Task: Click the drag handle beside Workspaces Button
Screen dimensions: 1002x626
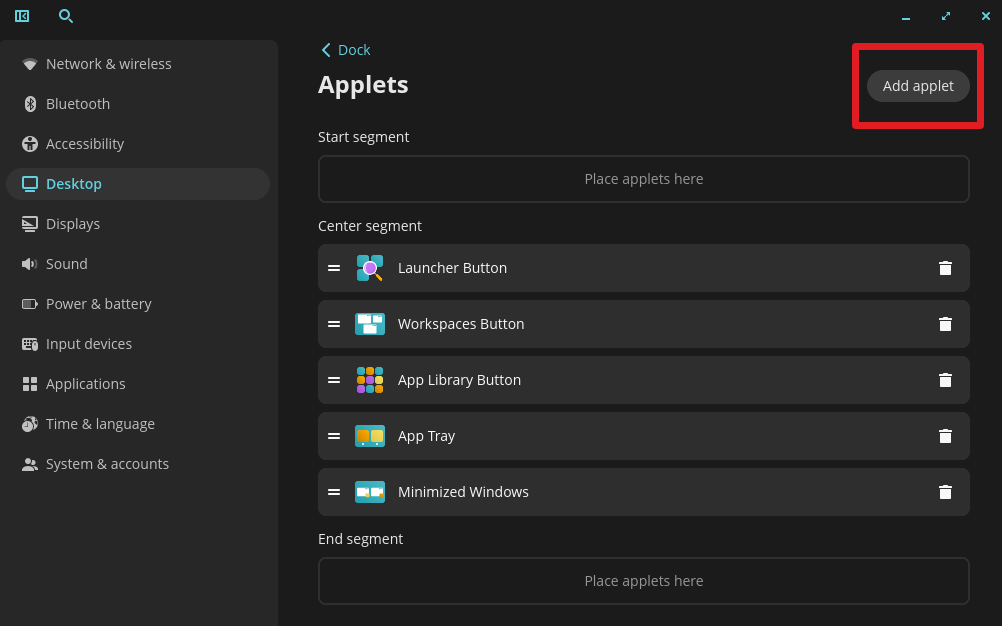Action: [334, 324]
